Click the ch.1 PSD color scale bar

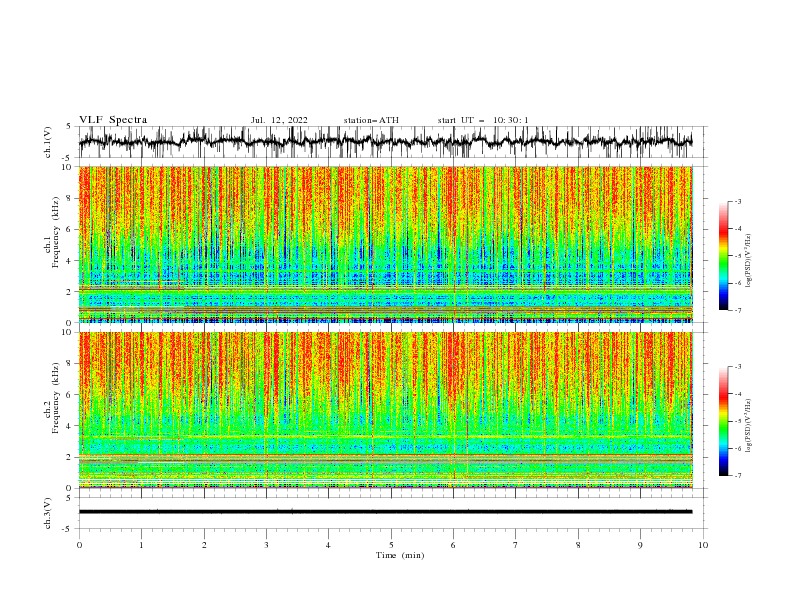point(724,256)
